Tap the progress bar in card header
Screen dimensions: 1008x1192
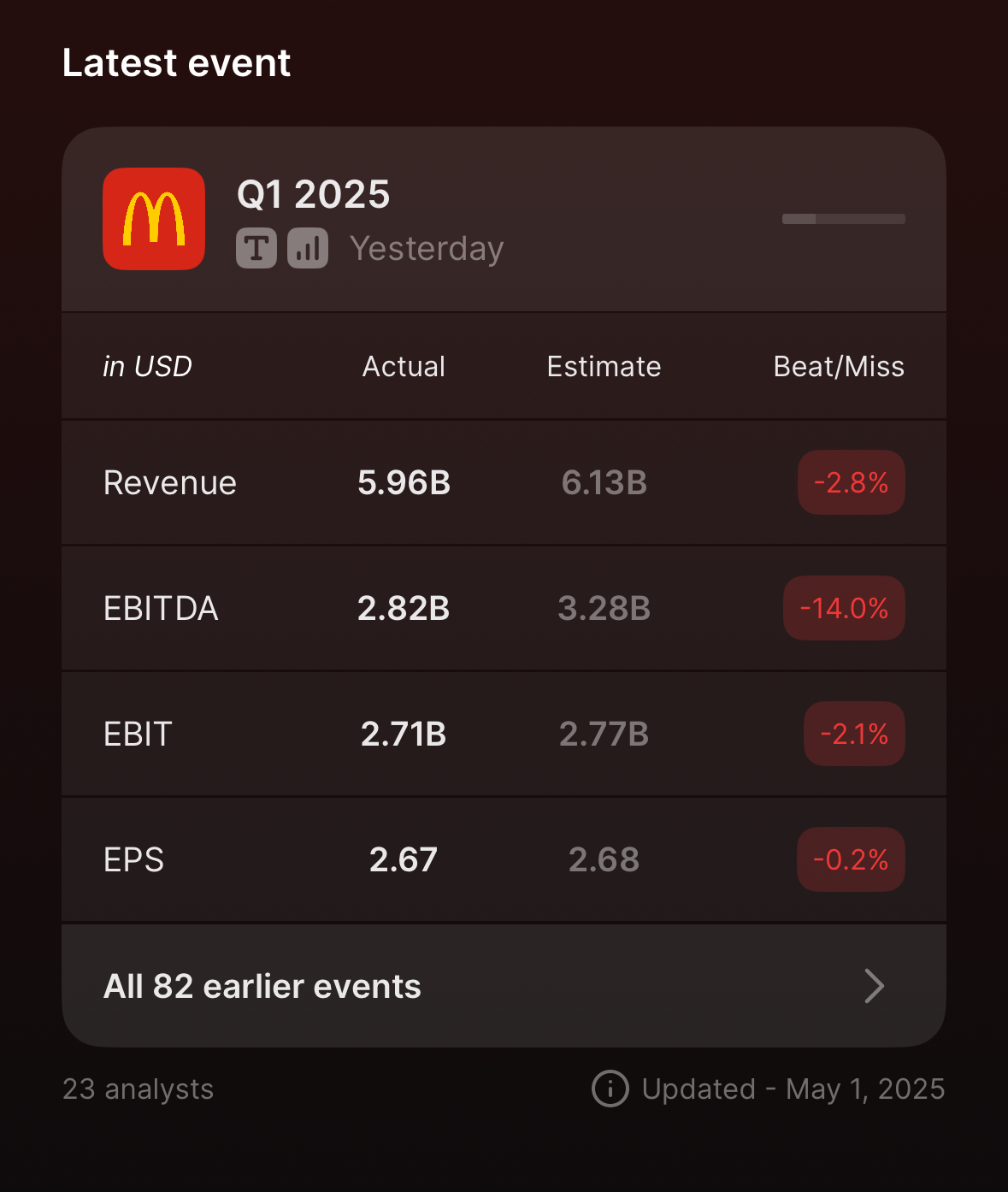point(844,219)
